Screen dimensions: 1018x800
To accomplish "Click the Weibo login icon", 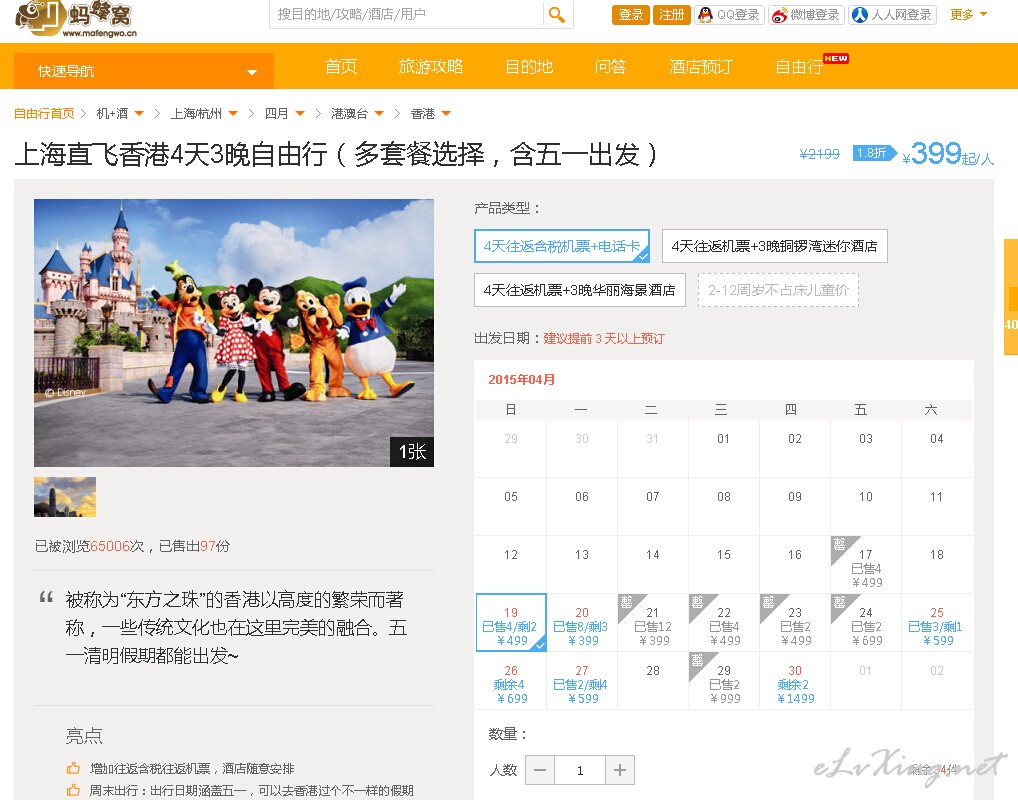I will point(779,14).
